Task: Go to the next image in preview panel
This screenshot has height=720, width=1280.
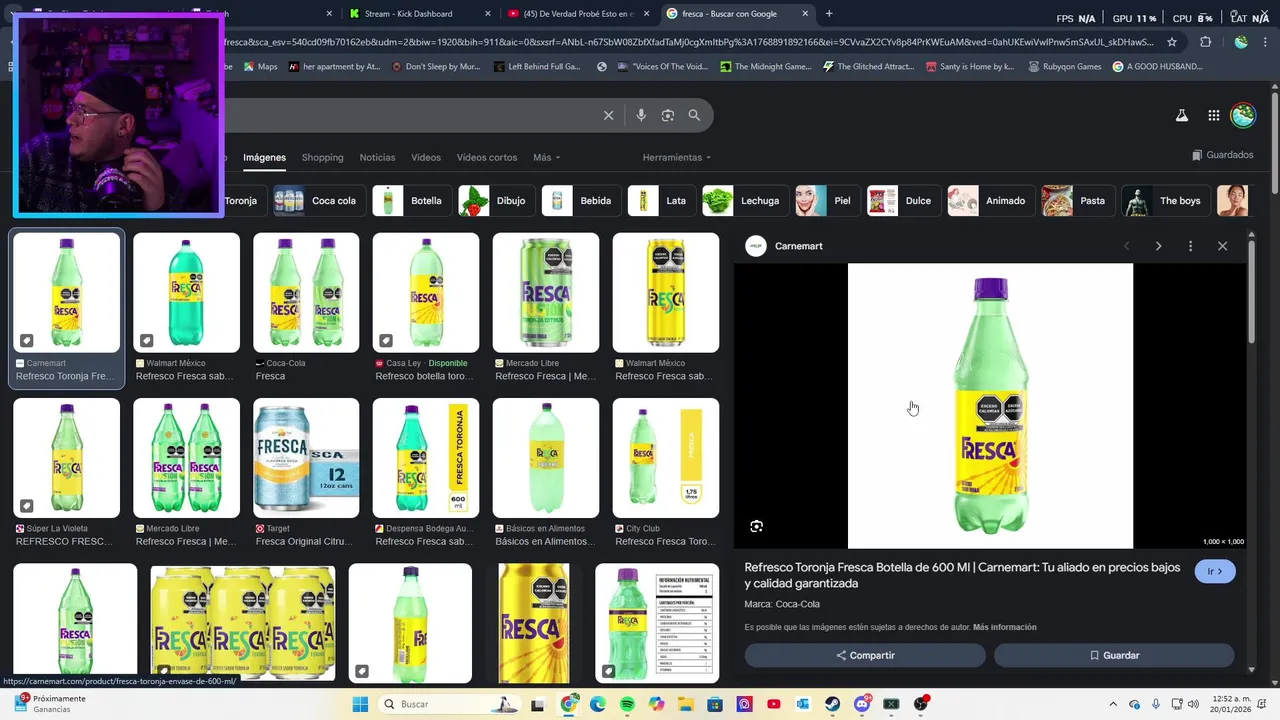Action: (x=1158, y=246)
